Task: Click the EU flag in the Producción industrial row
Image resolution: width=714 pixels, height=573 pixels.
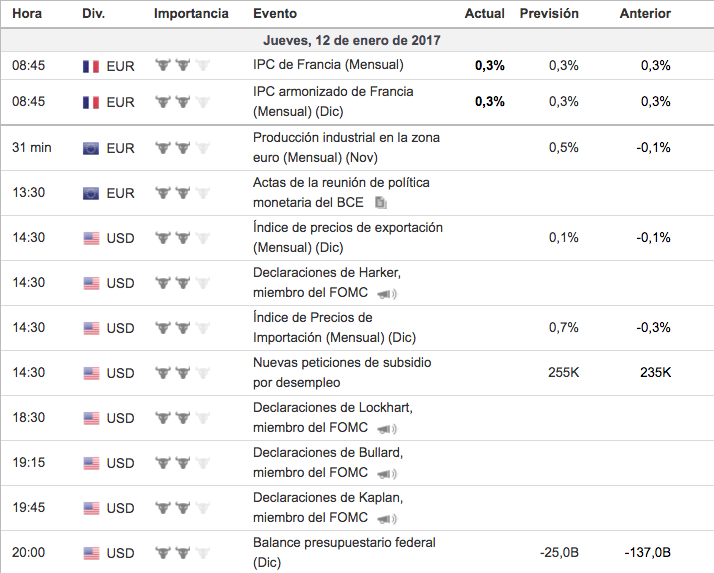Action: click(x=92, y=148)
